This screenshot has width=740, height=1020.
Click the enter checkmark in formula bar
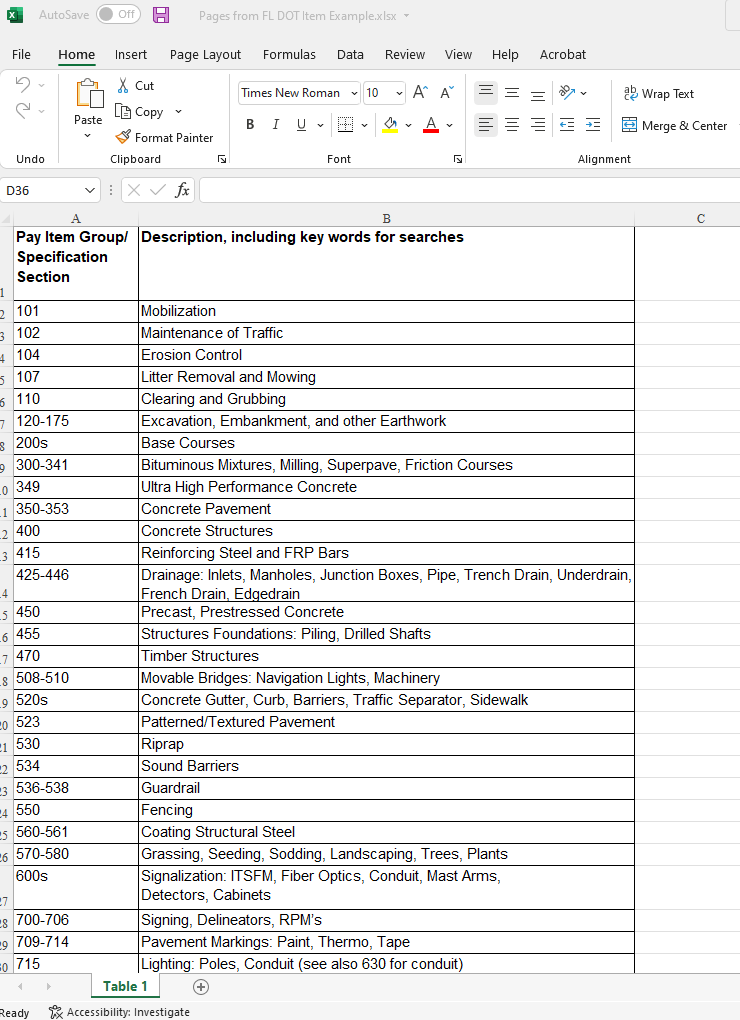[x=157, y=190]
